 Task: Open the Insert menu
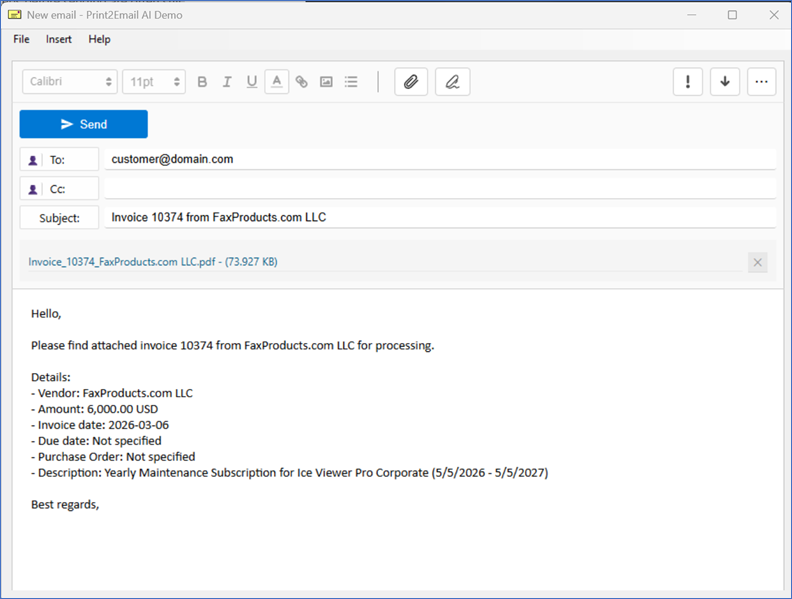(x=59, y=39)
